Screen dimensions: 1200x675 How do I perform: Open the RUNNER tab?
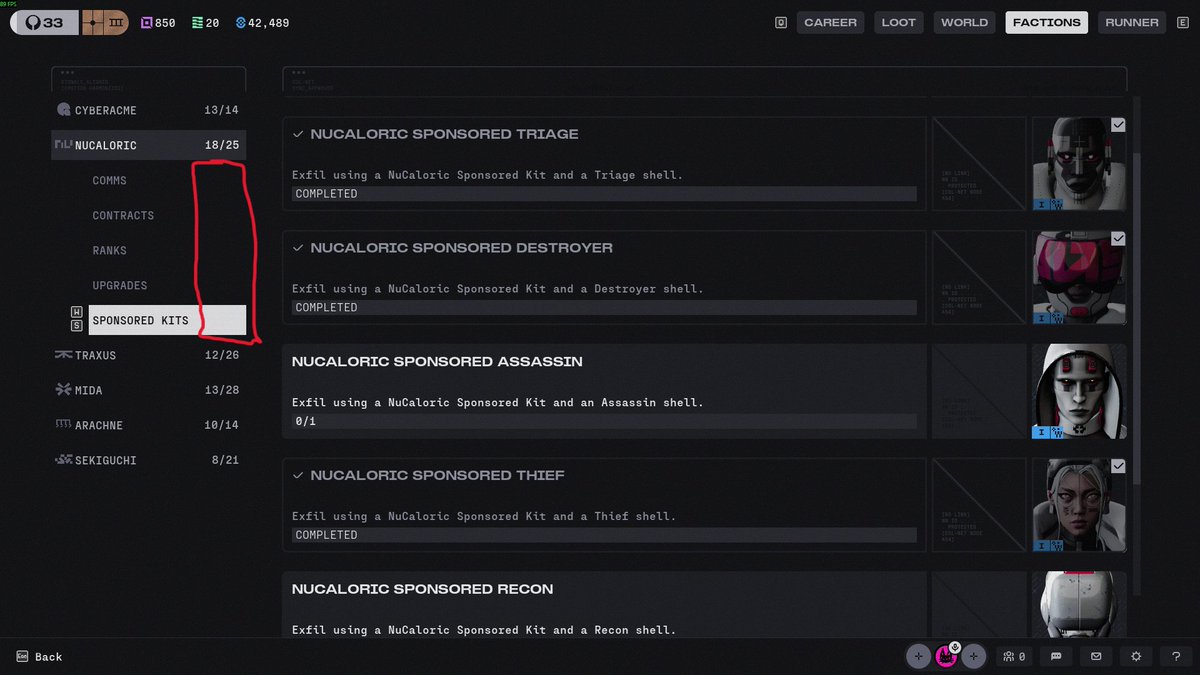(x=1132, y=22)
